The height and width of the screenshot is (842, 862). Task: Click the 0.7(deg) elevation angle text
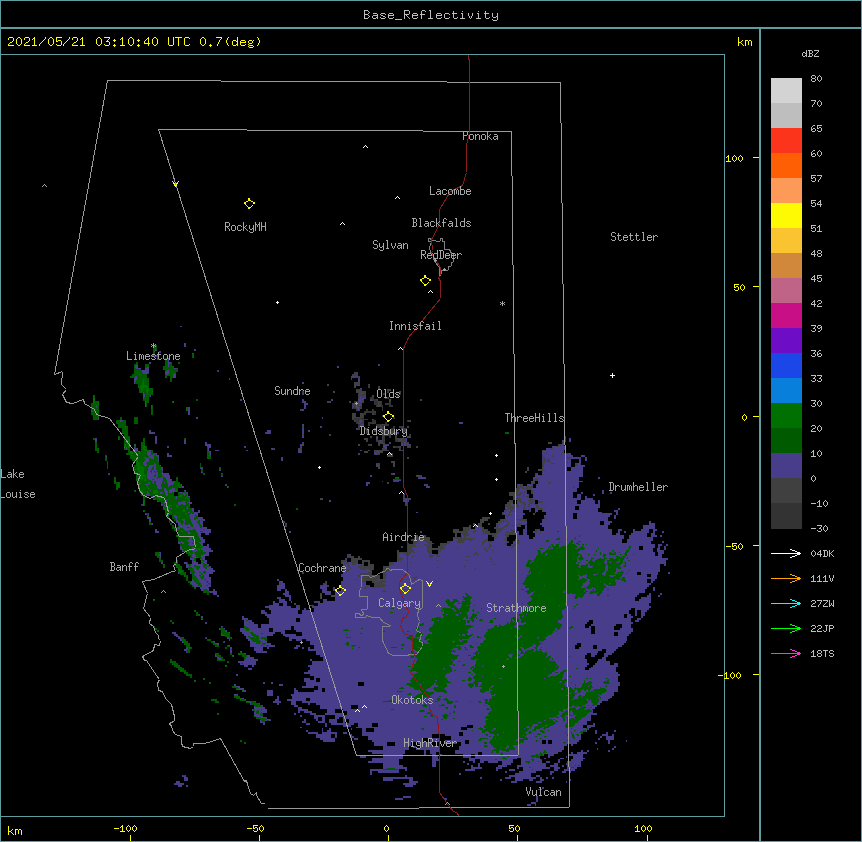[230, 42]
